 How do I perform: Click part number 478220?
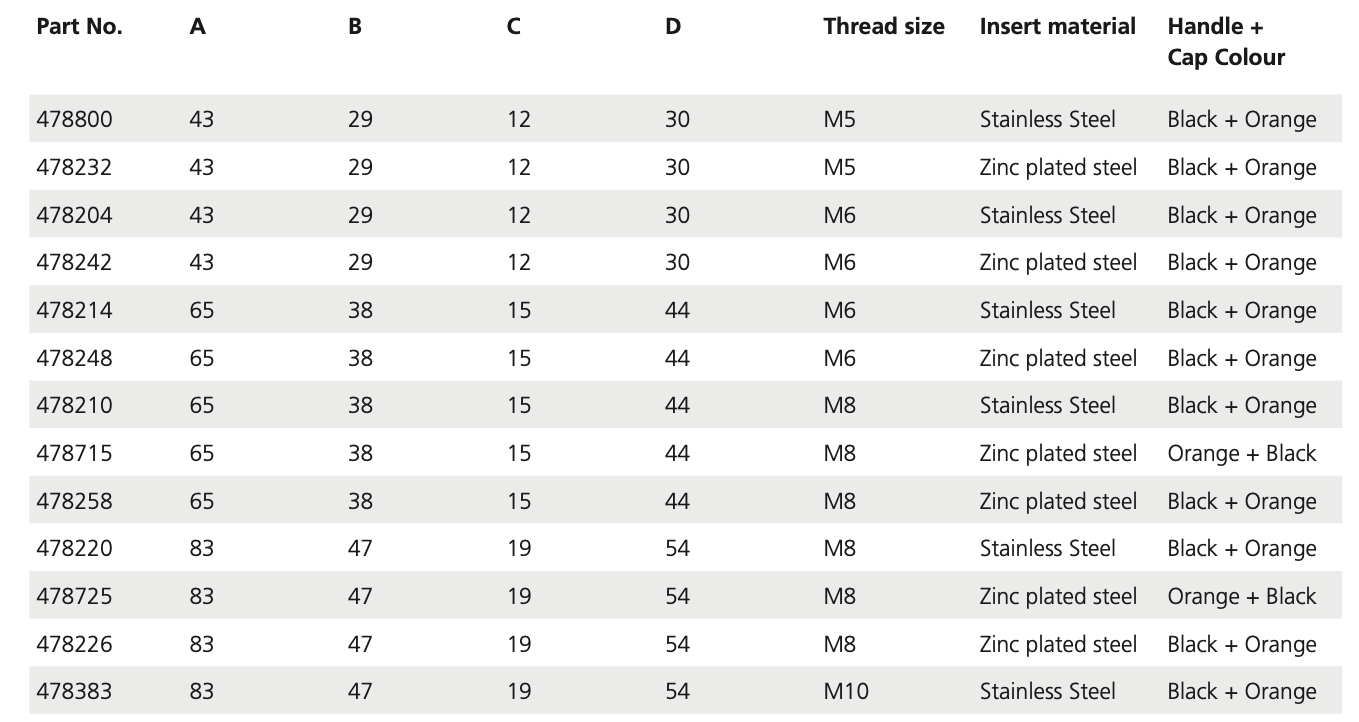tap(75, 549)
